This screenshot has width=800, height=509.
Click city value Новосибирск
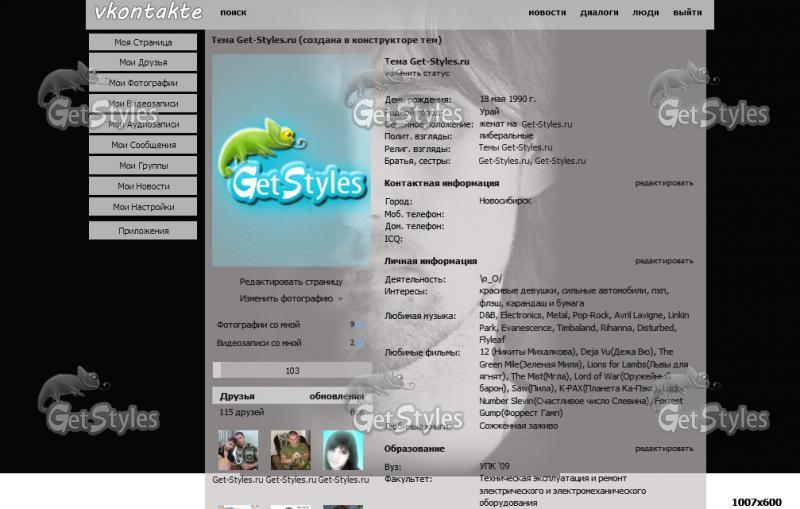tap(505, 201)
